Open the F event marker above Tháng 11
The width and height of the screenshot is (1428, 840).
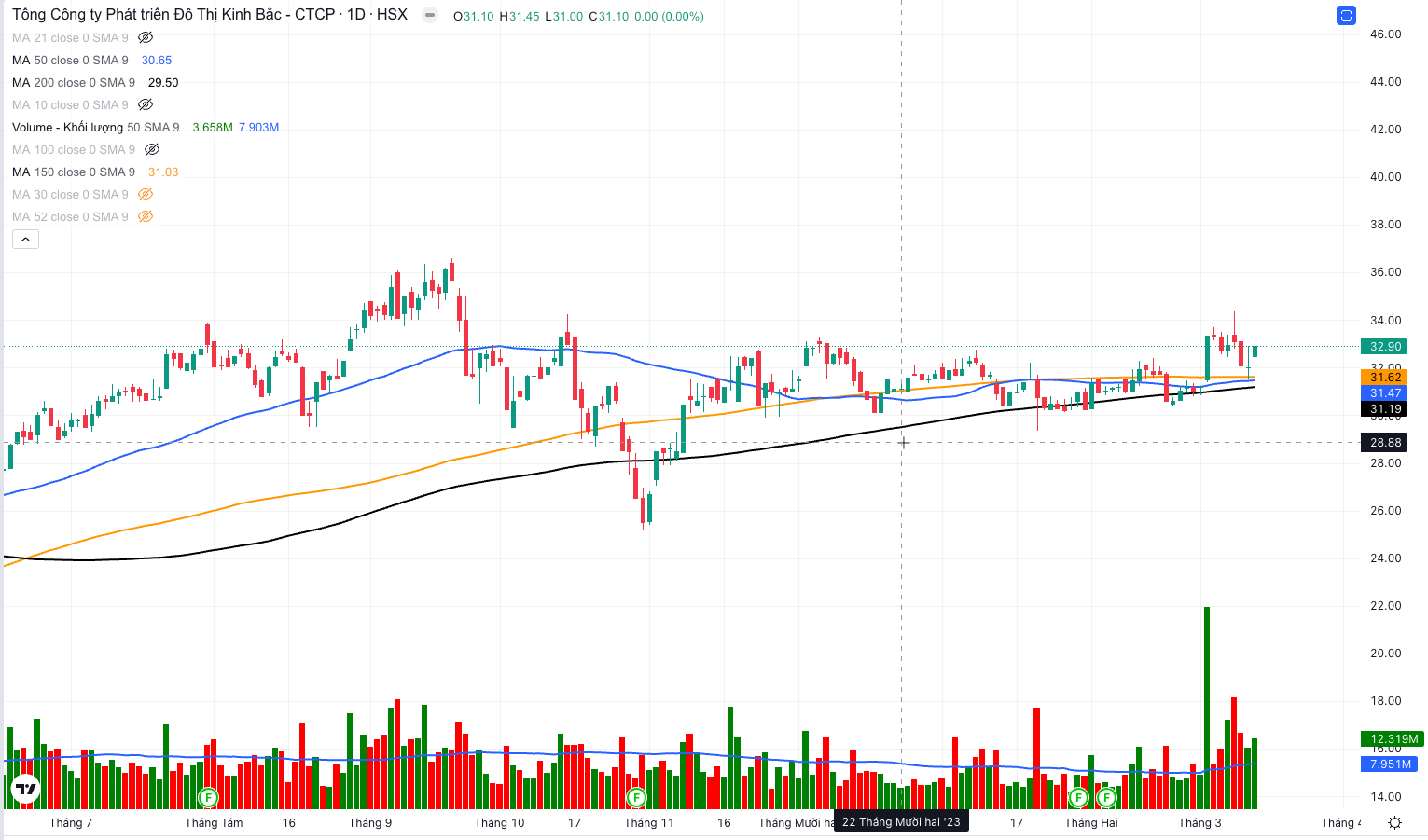[636, 798]
